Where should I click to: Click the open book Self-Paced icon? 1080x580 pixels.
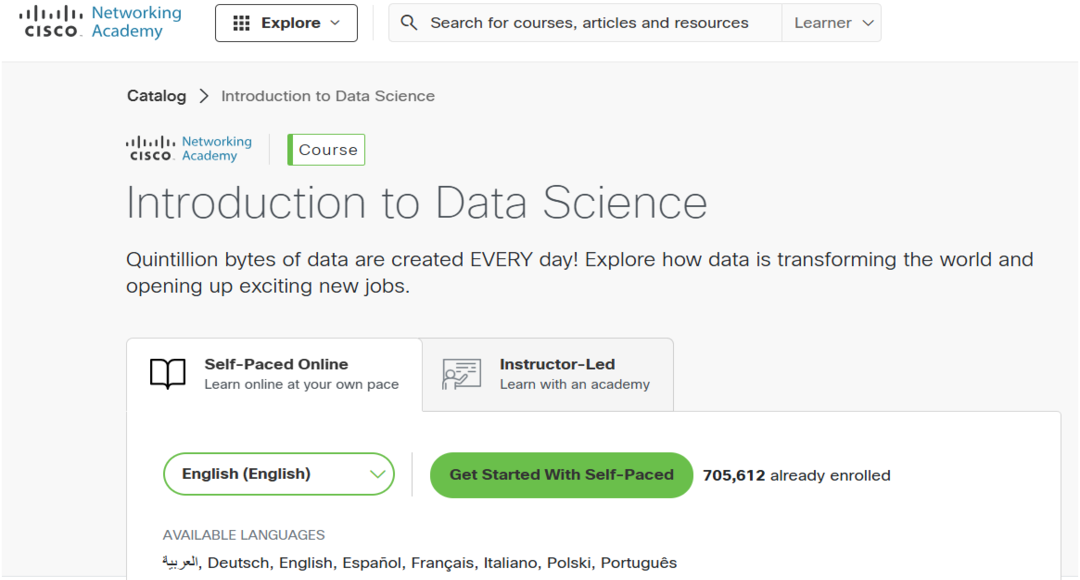(x=168, y=374)
